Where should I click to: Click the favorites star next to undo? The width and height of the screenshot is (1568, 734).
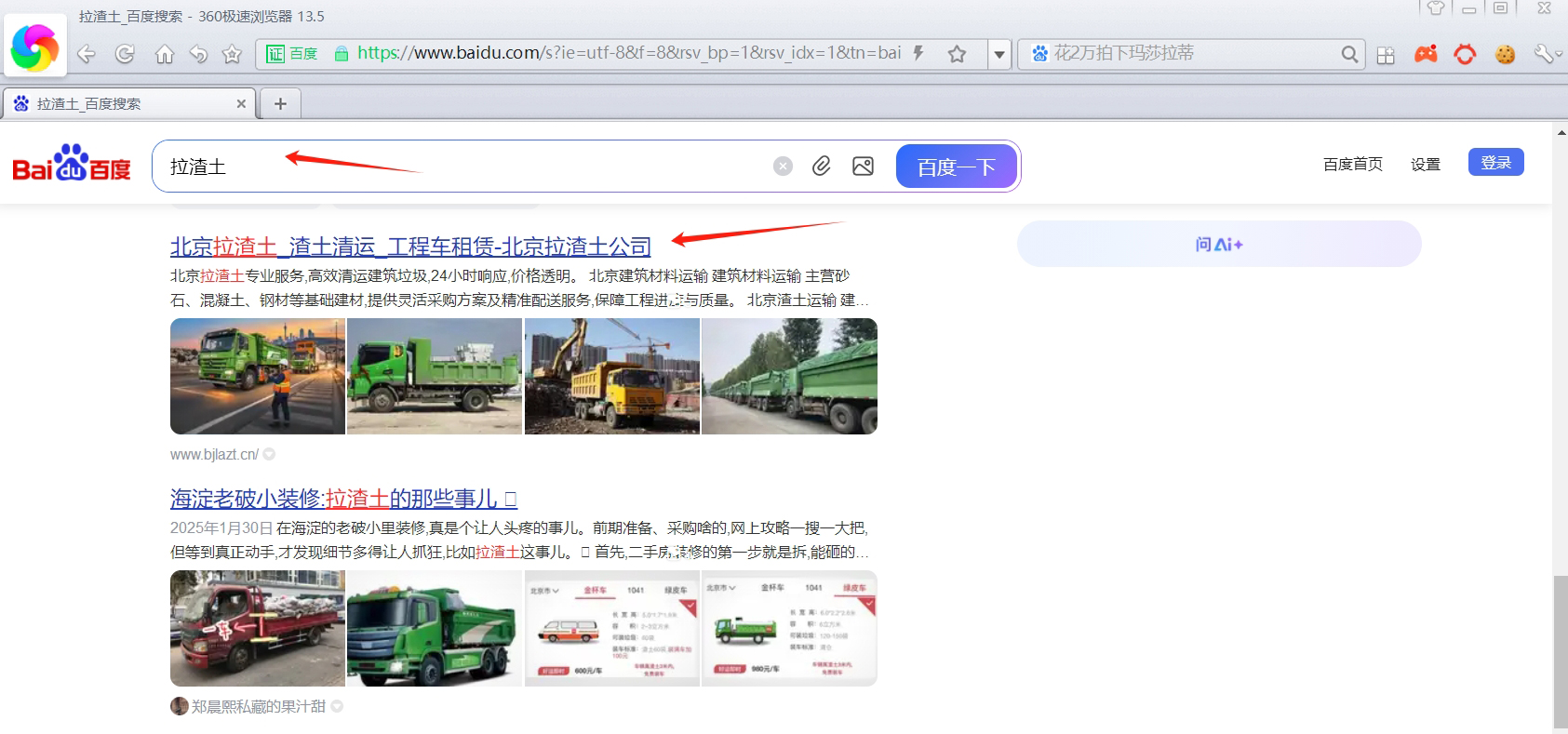click(233, 54)
